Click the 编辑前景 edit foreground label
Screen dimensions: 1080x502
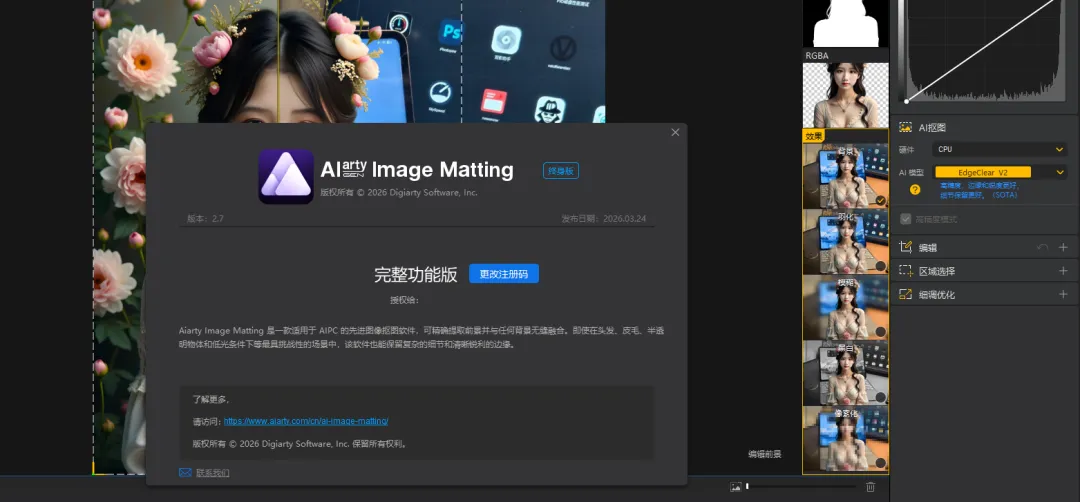point(765,454)
